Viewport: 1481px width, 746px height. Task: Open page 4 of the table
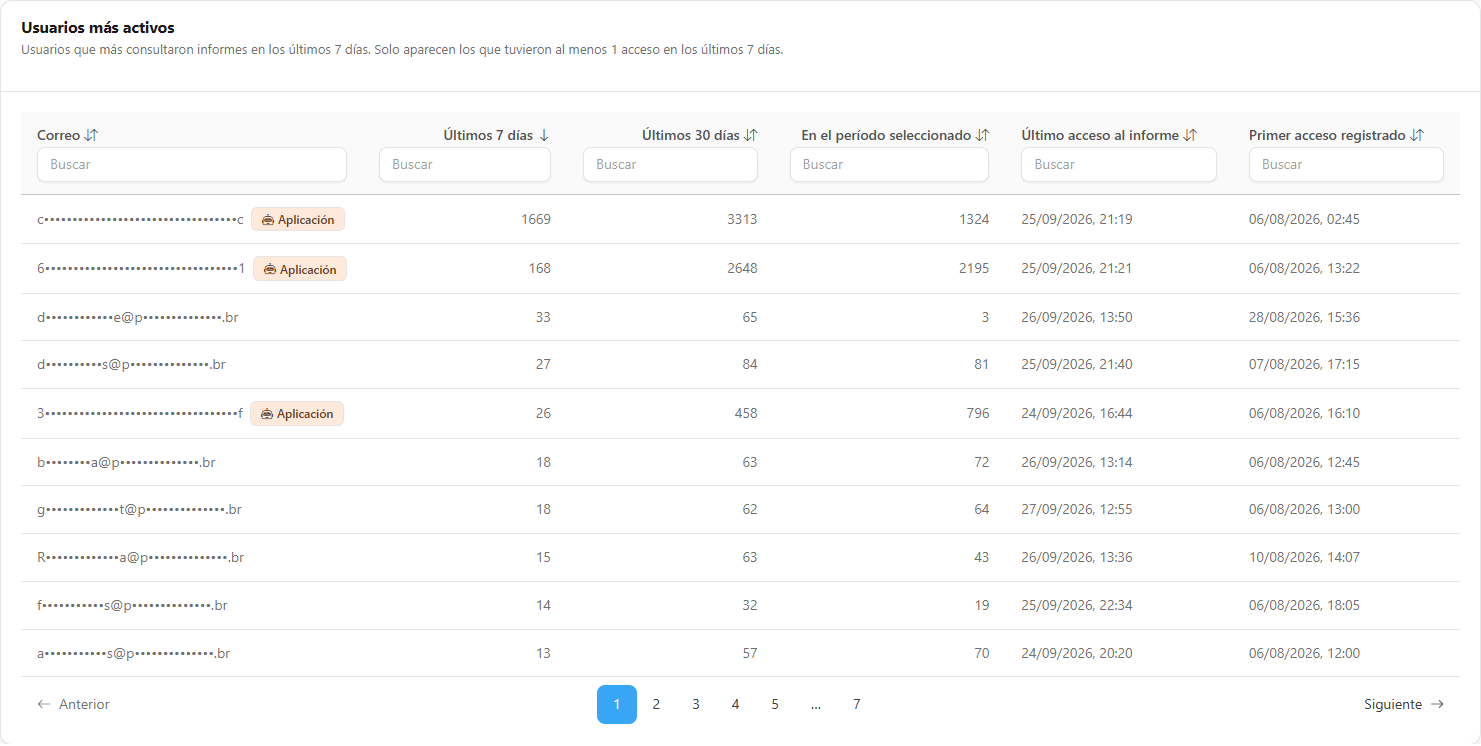click(735, 704)
